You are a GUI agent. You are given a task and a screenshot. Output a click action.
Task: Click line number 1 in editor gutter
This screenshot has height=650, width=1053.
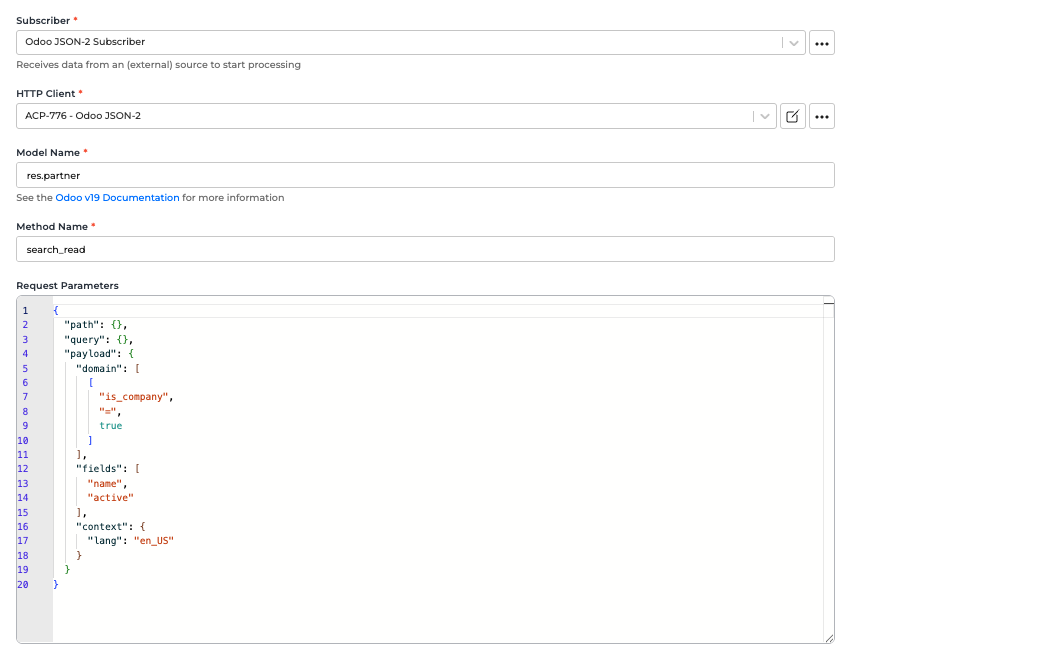[x=25, y=311]
